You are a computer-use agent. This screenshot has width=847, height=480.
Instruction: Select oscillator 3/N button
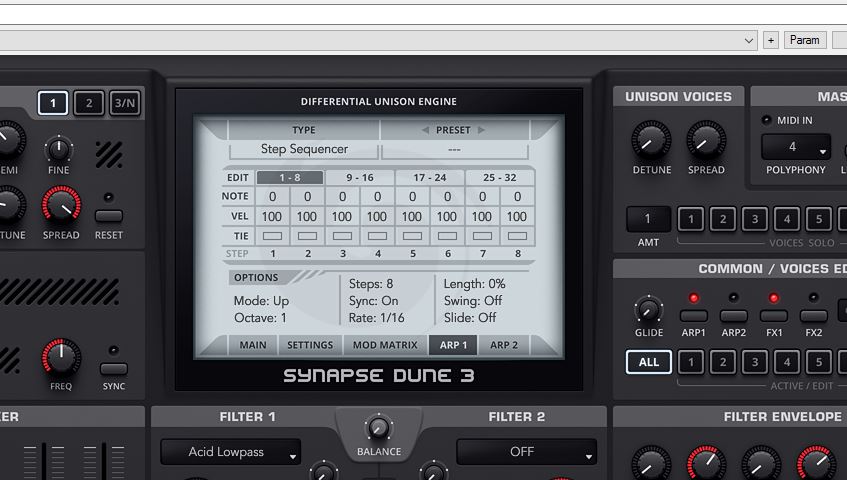click(125, 103)
